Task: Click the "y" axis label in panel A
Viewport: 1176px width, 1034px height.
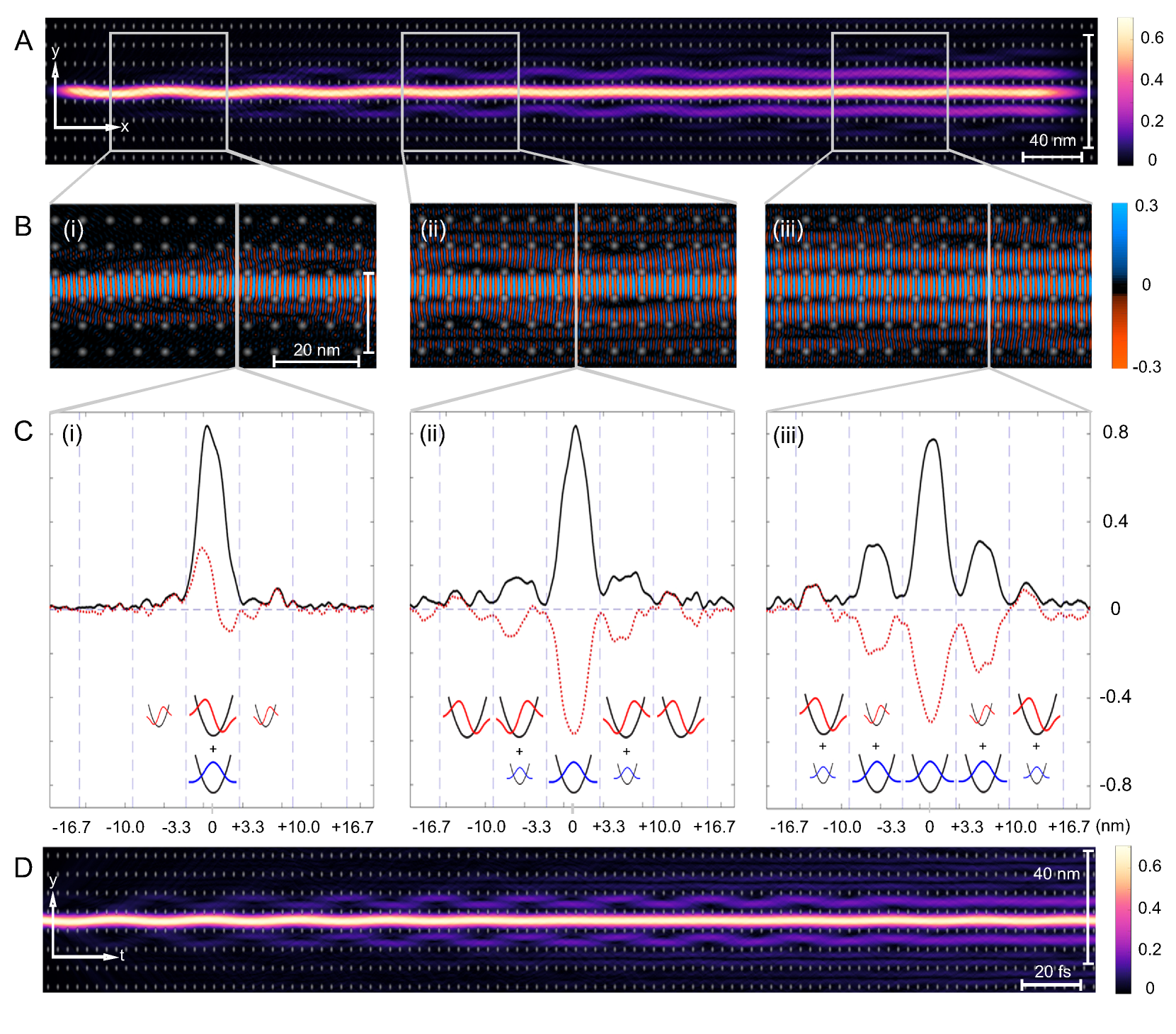Action: pos(55,51)
